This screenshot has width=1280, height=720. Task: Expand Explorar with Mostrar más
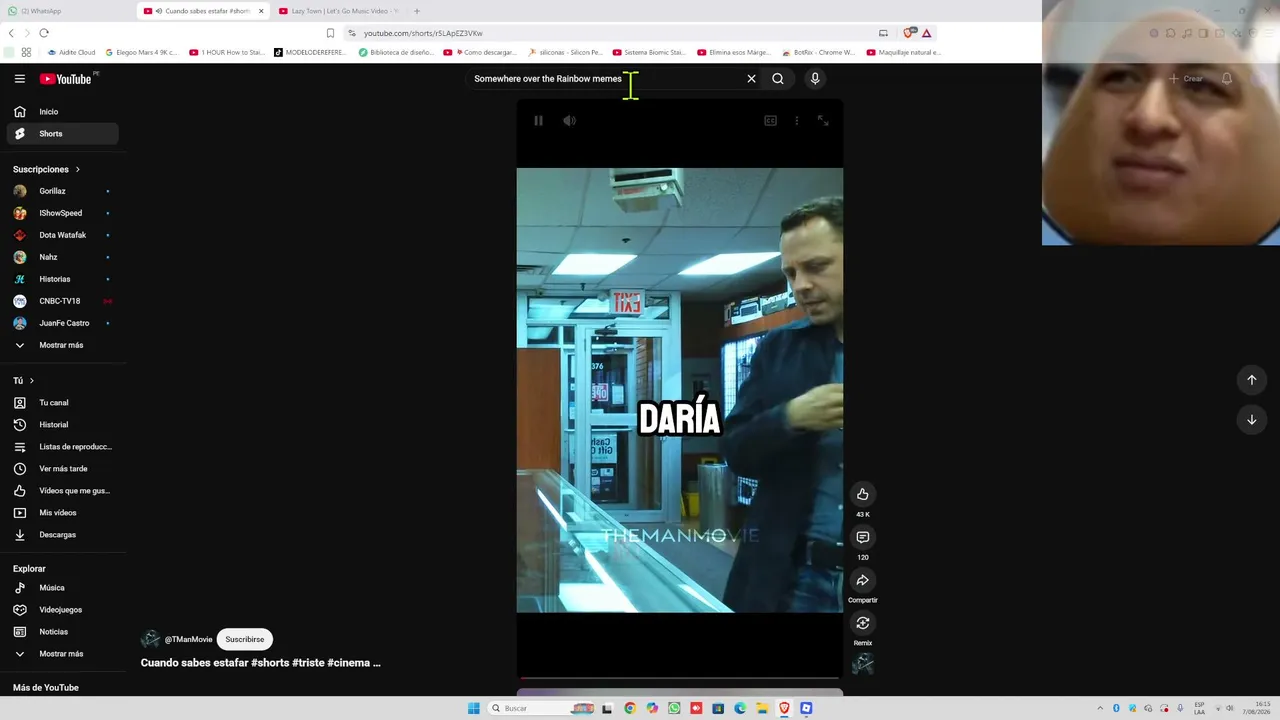coord(63,654)
